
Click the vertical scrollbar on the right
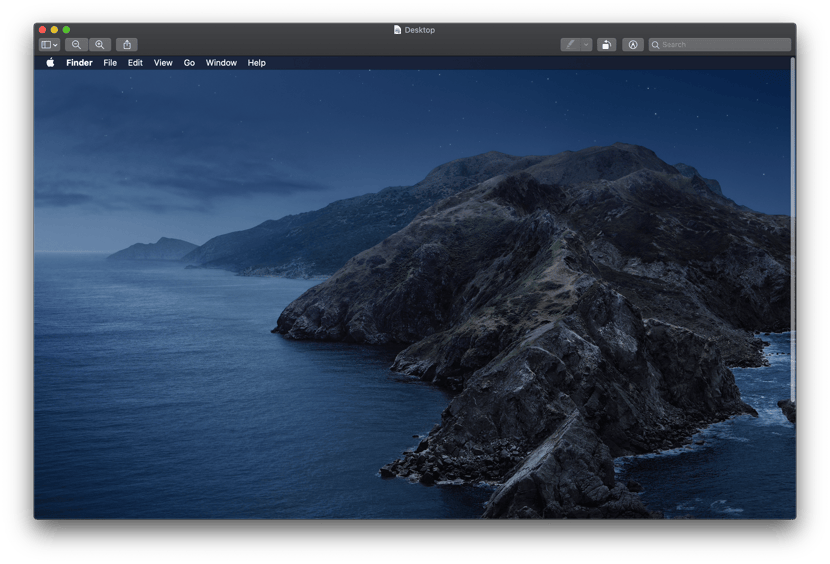pyautogui.click(x=793, y=229)
